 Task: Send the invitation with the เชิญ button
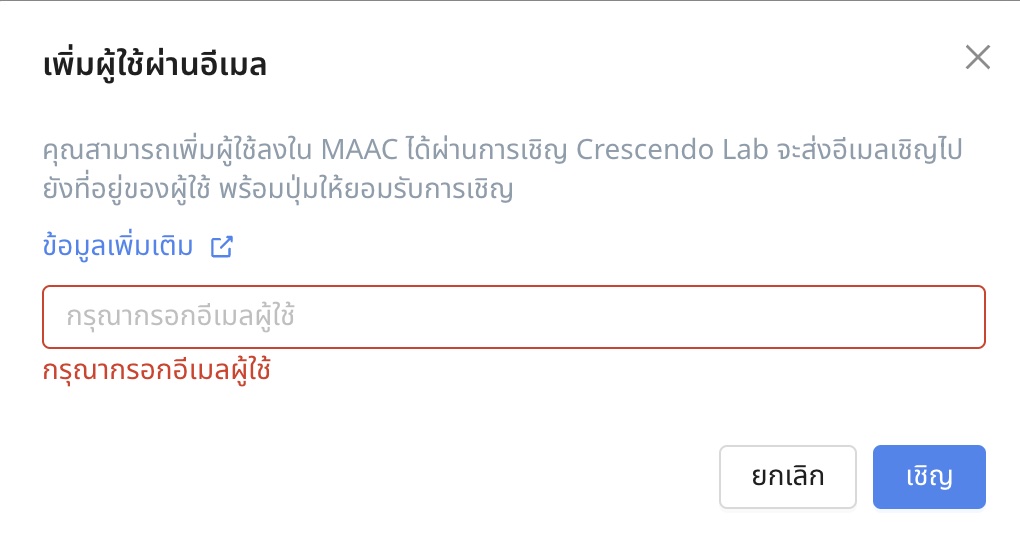coord(929,477)
